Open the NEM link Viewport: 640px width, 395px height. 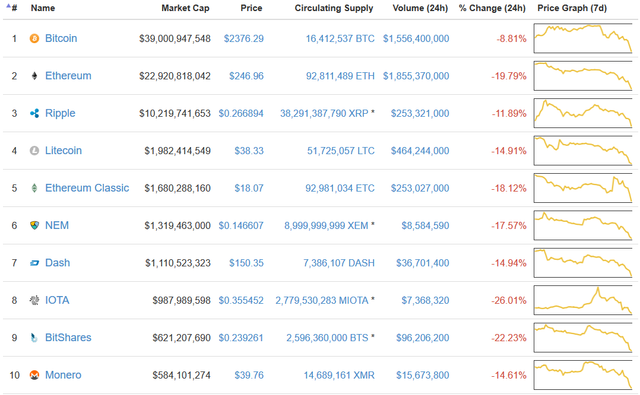click(57, 225)
